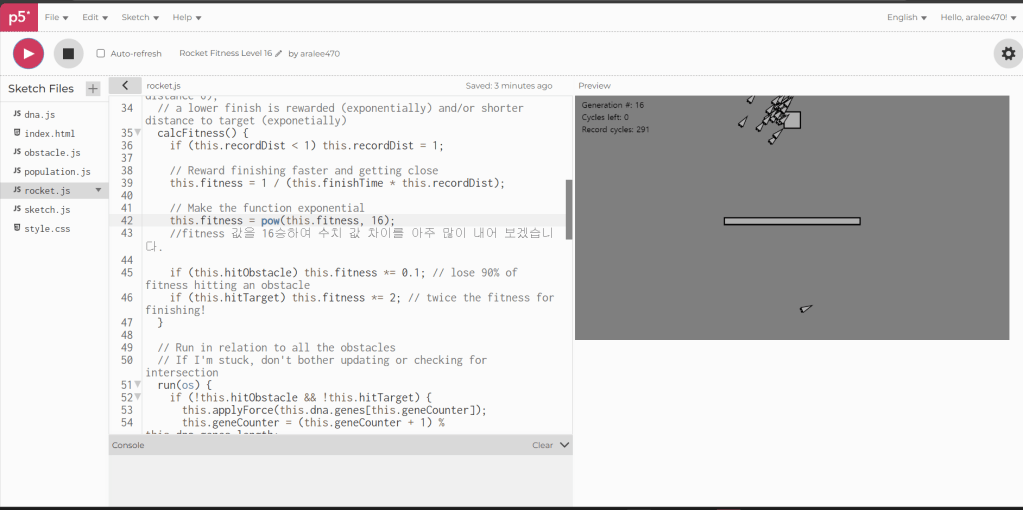Open options arrow for rocket.js file
This screenshot has height=510, width=1023.
tap(98, 190)
